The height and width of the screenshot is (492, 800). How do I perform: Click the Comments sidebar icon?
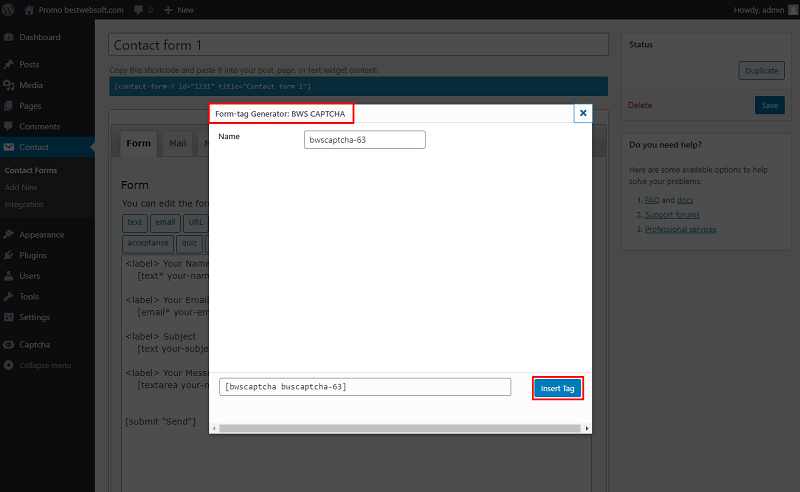(x=9, y=126)
